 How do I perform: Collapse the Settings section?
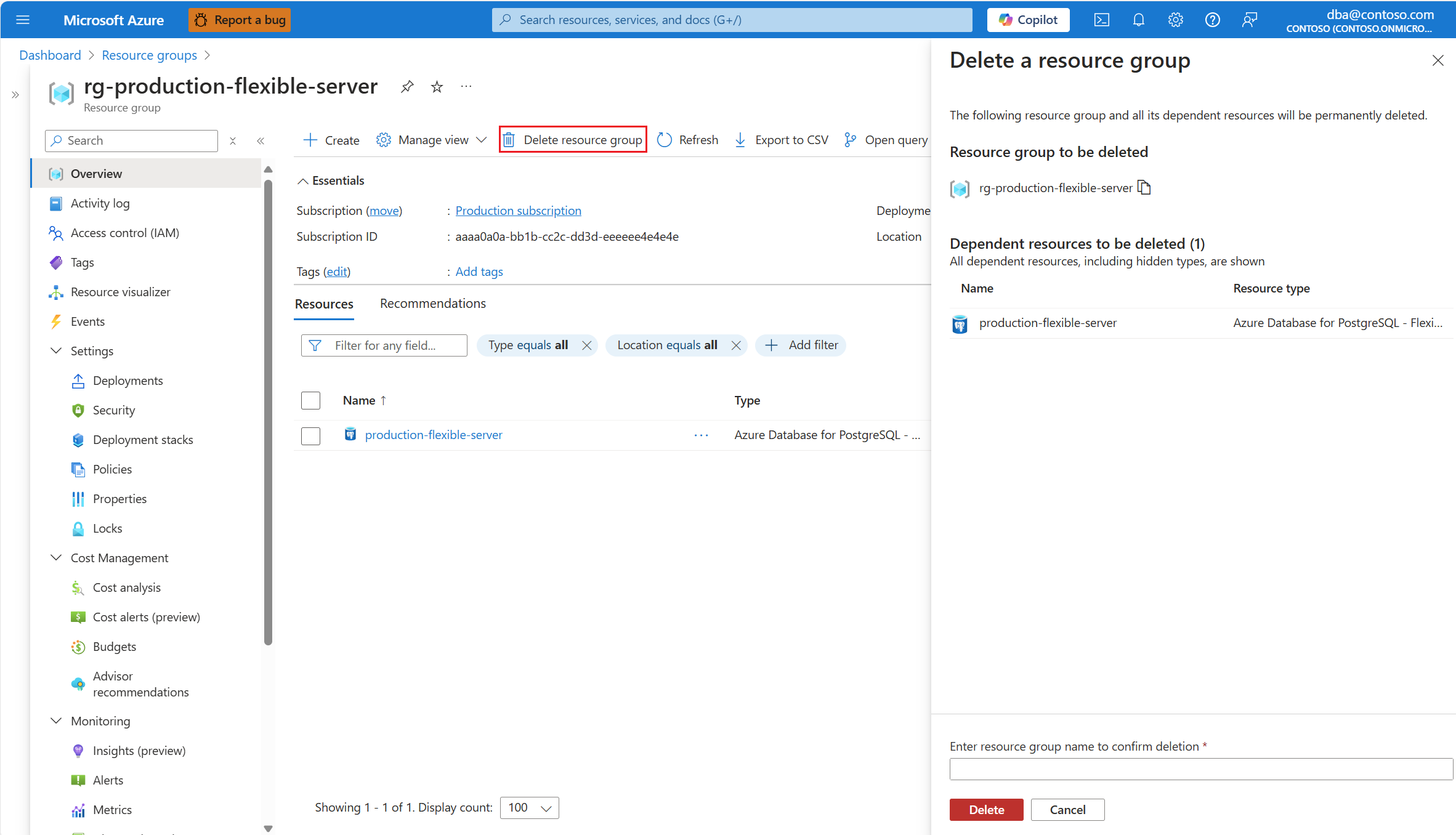(56, 351)
